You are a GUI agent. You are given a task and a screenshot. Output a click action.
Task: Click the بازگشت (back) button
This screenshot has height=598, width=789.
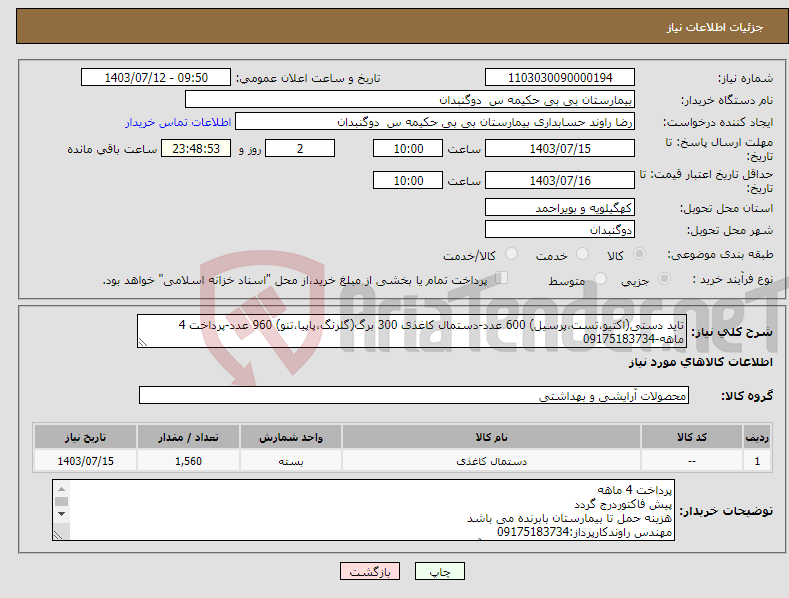370,571
